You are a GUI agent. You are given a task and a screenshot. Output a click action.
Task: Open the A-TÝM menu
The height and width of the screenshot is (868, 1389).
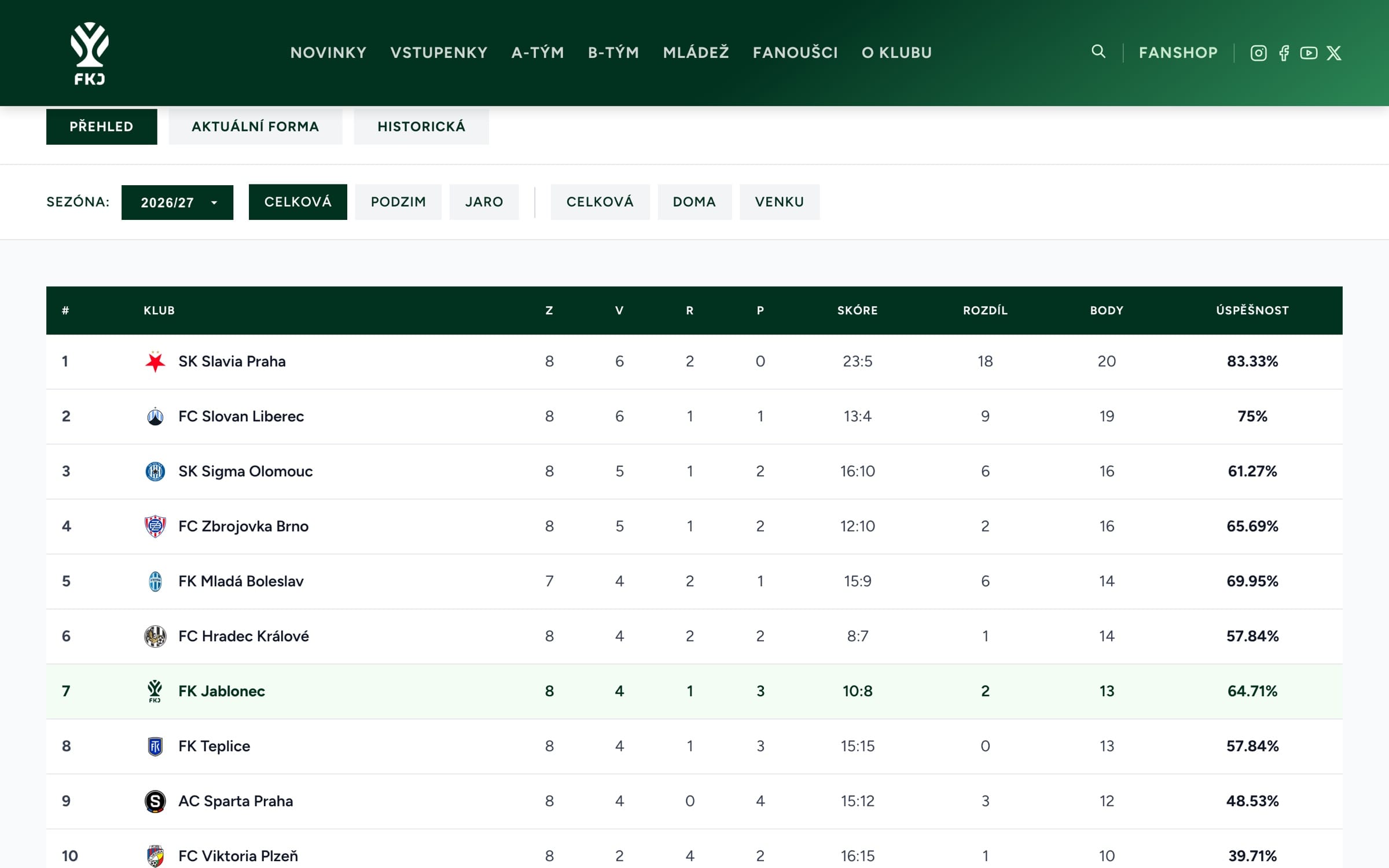click(x=538, y=53)
